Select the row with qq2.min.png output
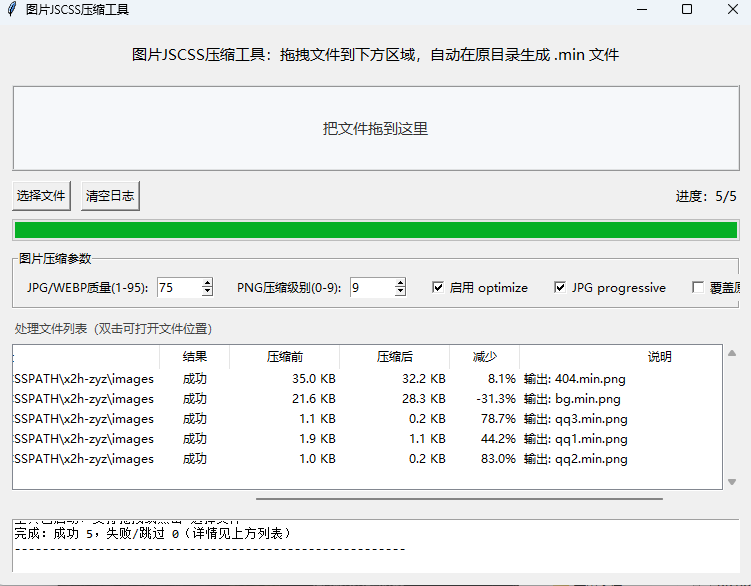The width and height of the screenshot is (751, 586). 367,459
